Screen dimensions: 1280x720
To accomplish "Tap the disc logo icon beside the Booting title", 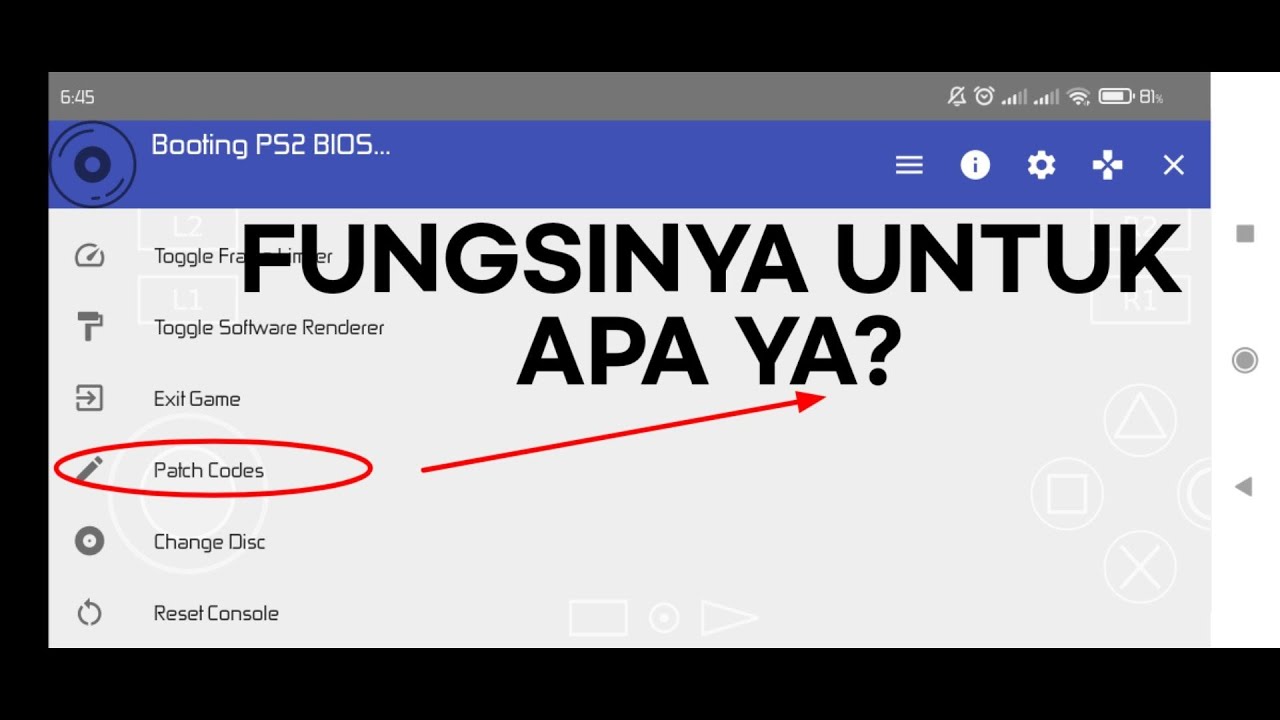I will tap(92, 164).
